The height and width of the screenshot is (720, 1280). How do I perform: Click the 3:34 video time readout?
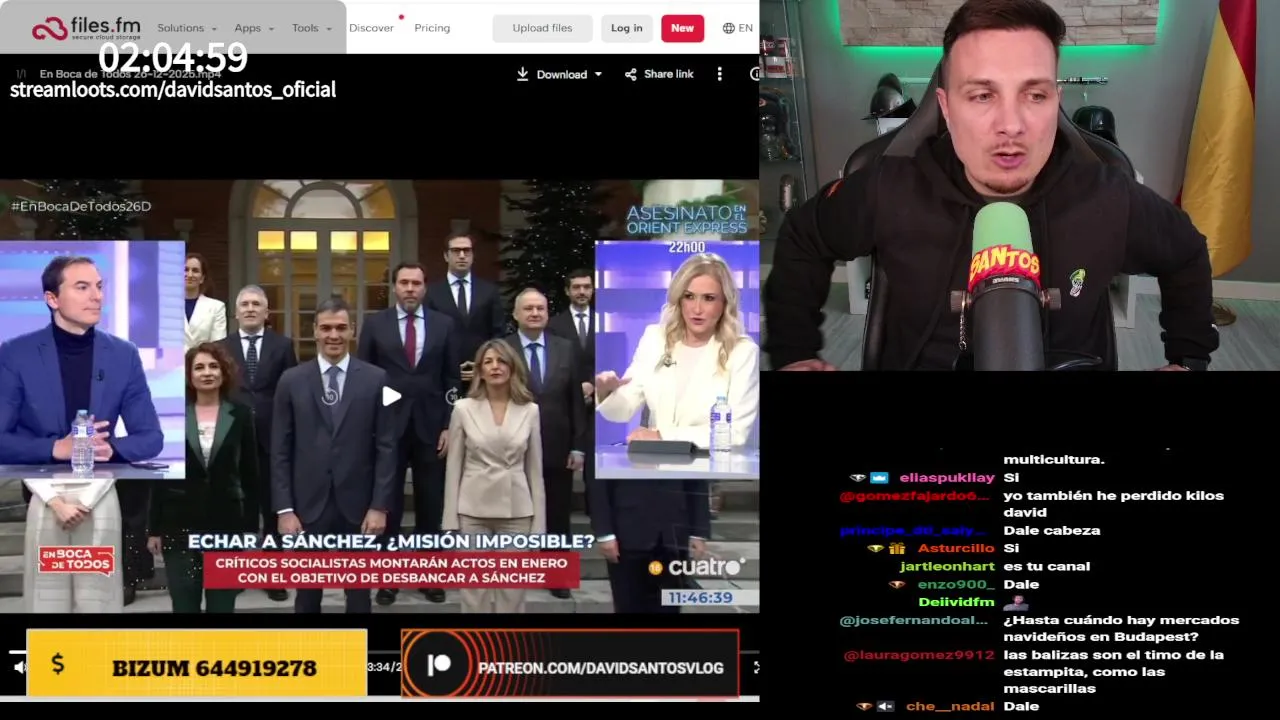385,667
